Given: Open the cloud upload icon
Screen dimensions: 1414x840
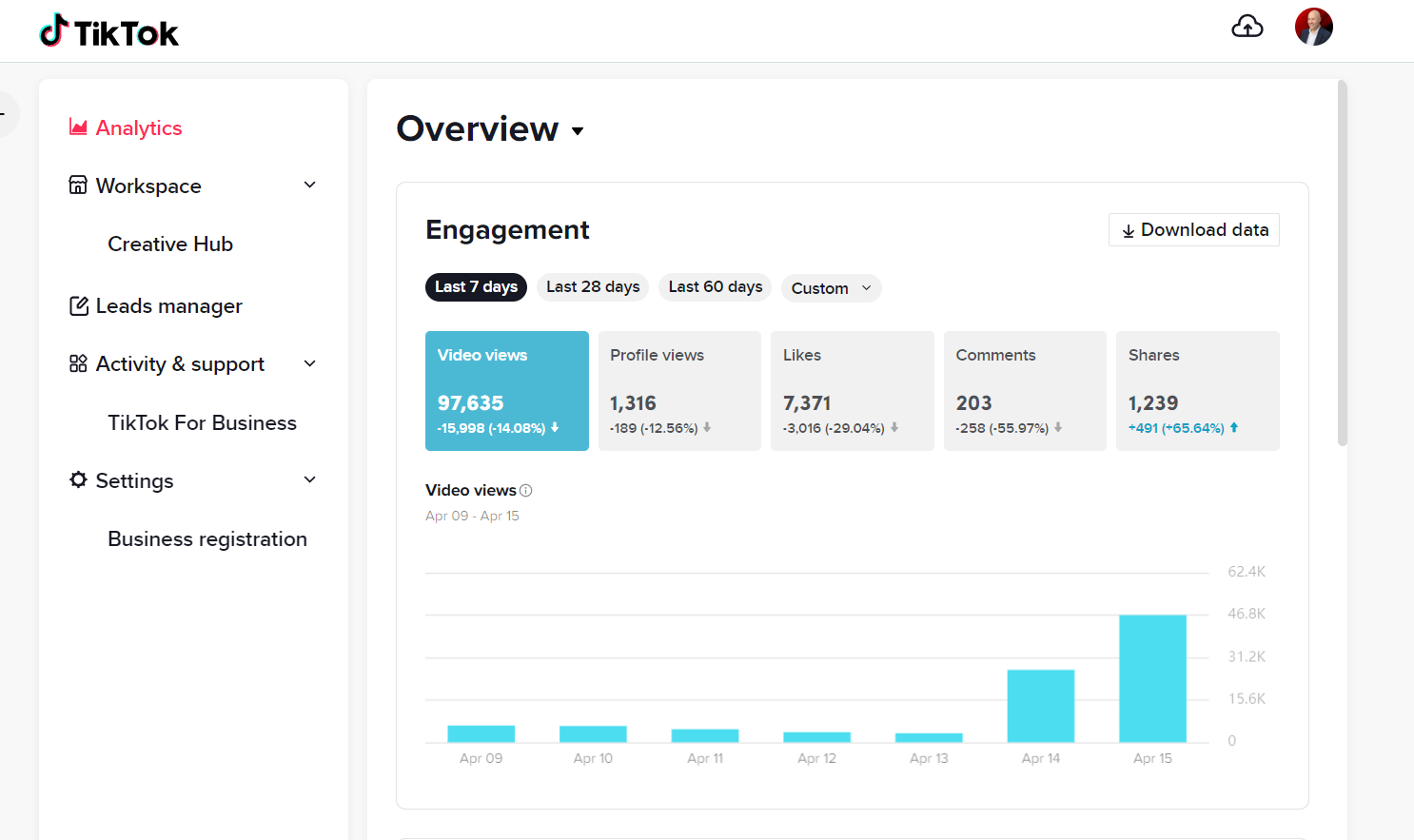Looking at the screenshot, I should (1247, 27).
